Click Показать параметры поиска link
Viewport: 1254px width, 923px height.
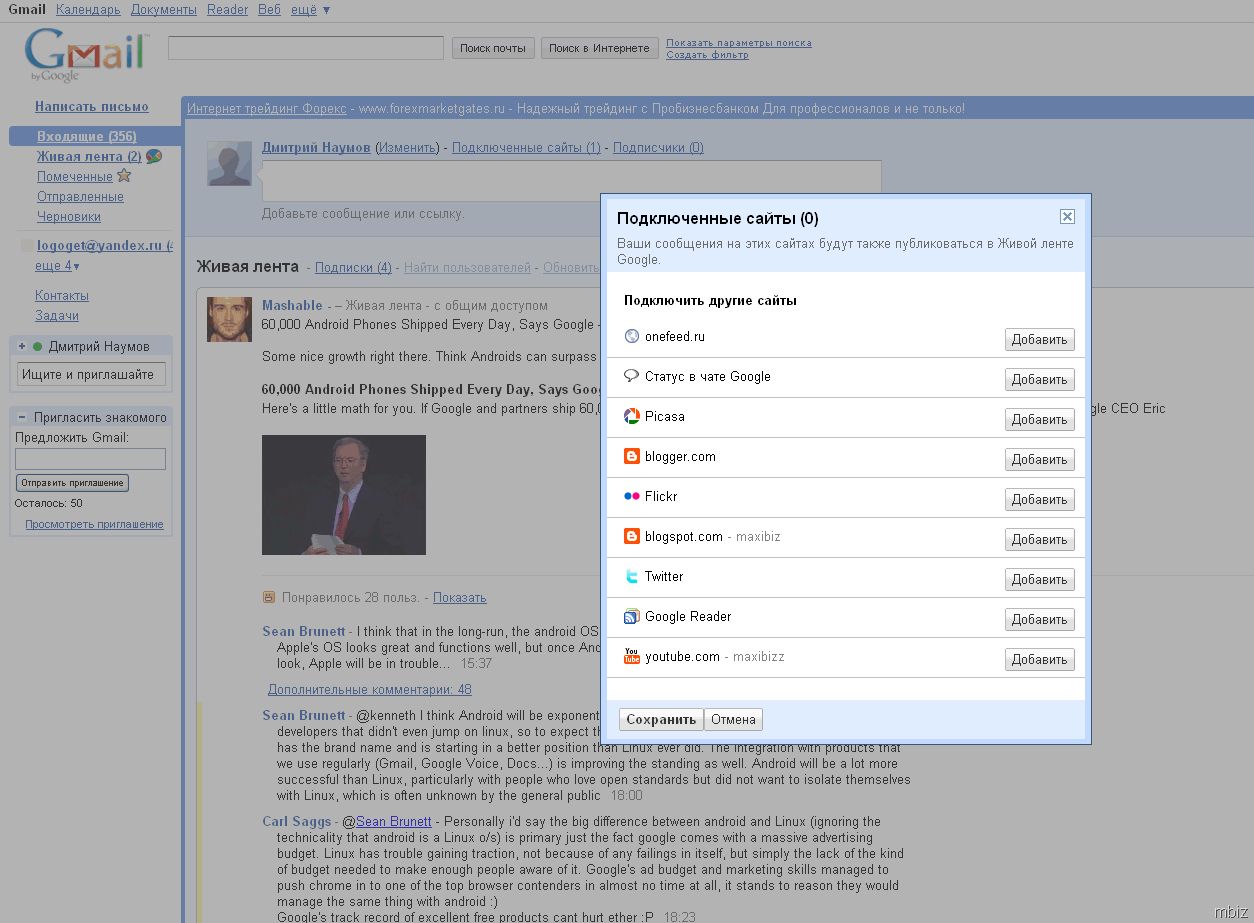739,43
